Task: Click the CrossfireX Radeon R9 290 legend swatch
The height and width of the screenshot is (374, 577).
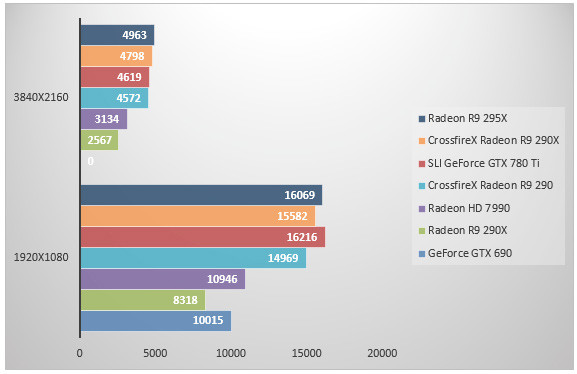Action: (422, 186)
